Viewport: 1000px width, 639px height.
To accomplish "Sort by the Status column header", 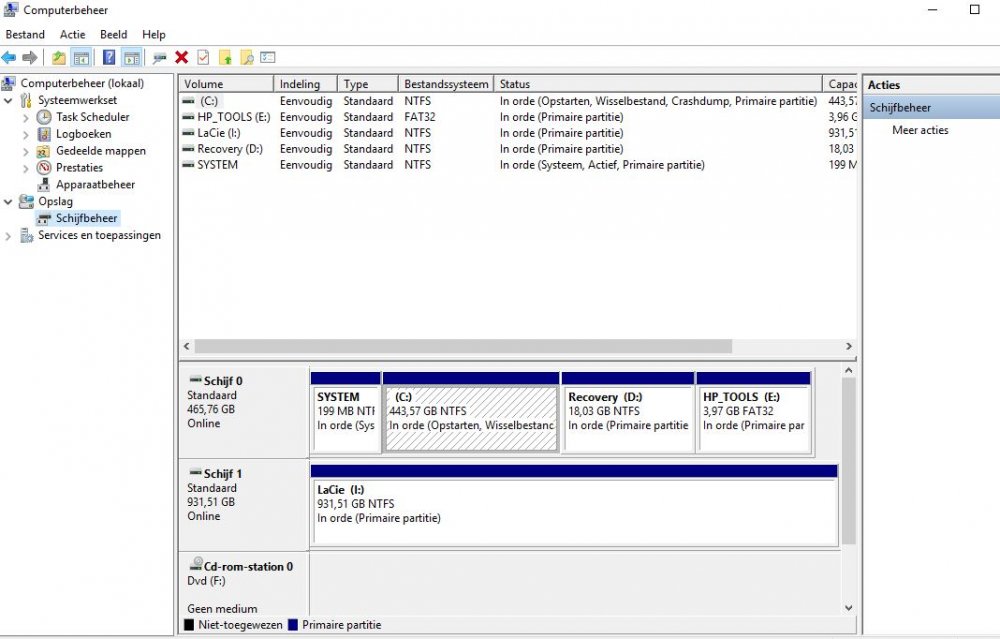I will 658,84.
